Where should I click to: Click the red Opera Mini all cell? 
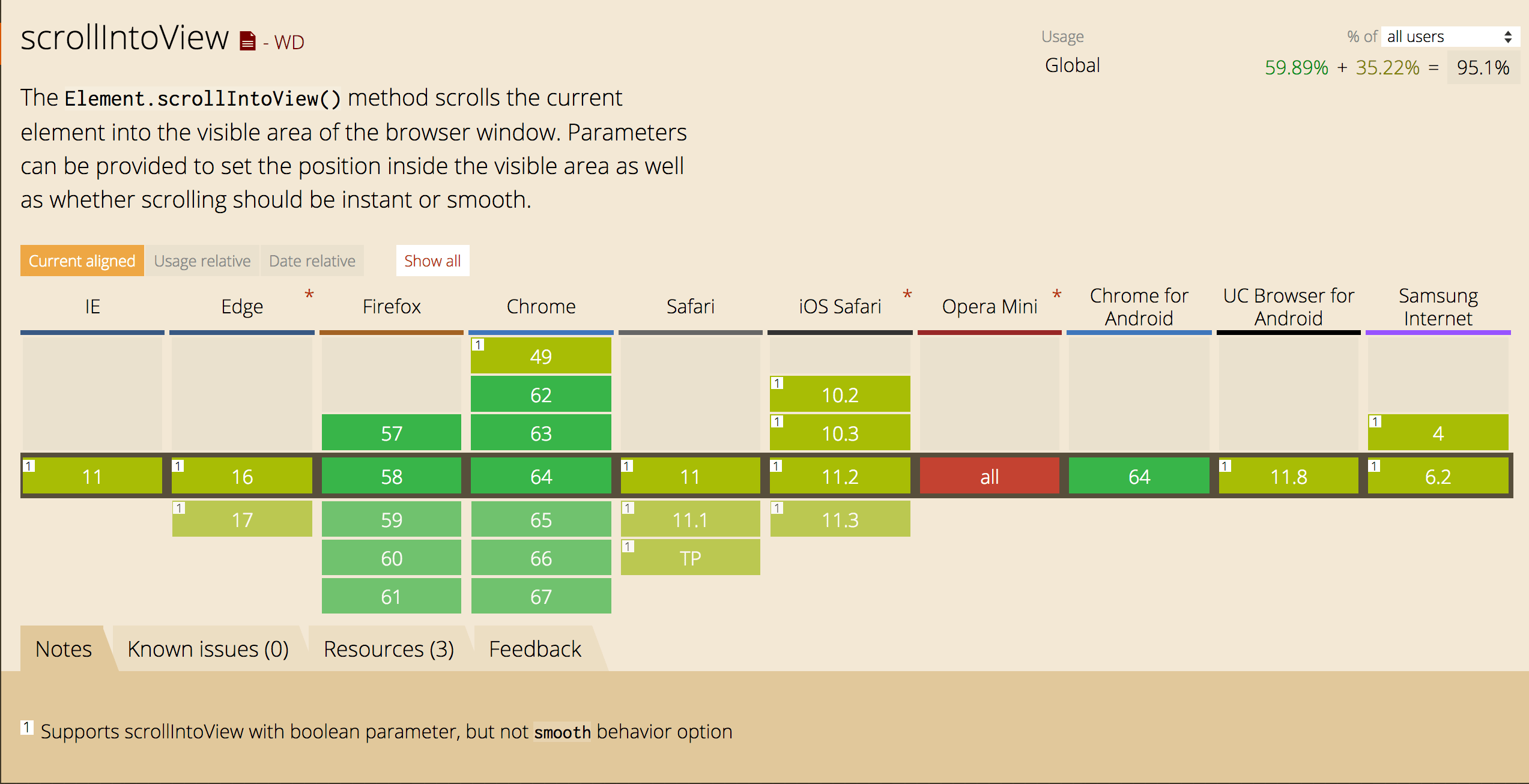pyautogui.click(x=989, y=476)
